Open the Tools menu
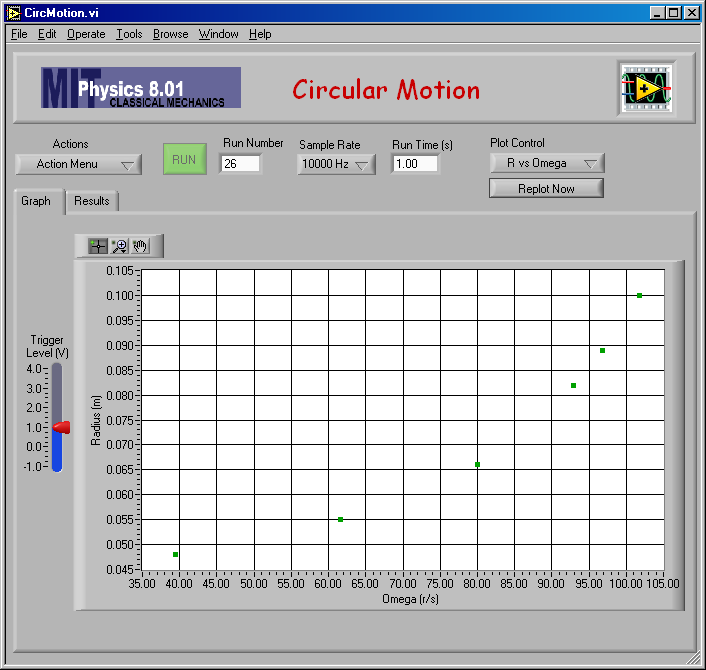This screenshot has height=670, width=706. pos(129,34)
